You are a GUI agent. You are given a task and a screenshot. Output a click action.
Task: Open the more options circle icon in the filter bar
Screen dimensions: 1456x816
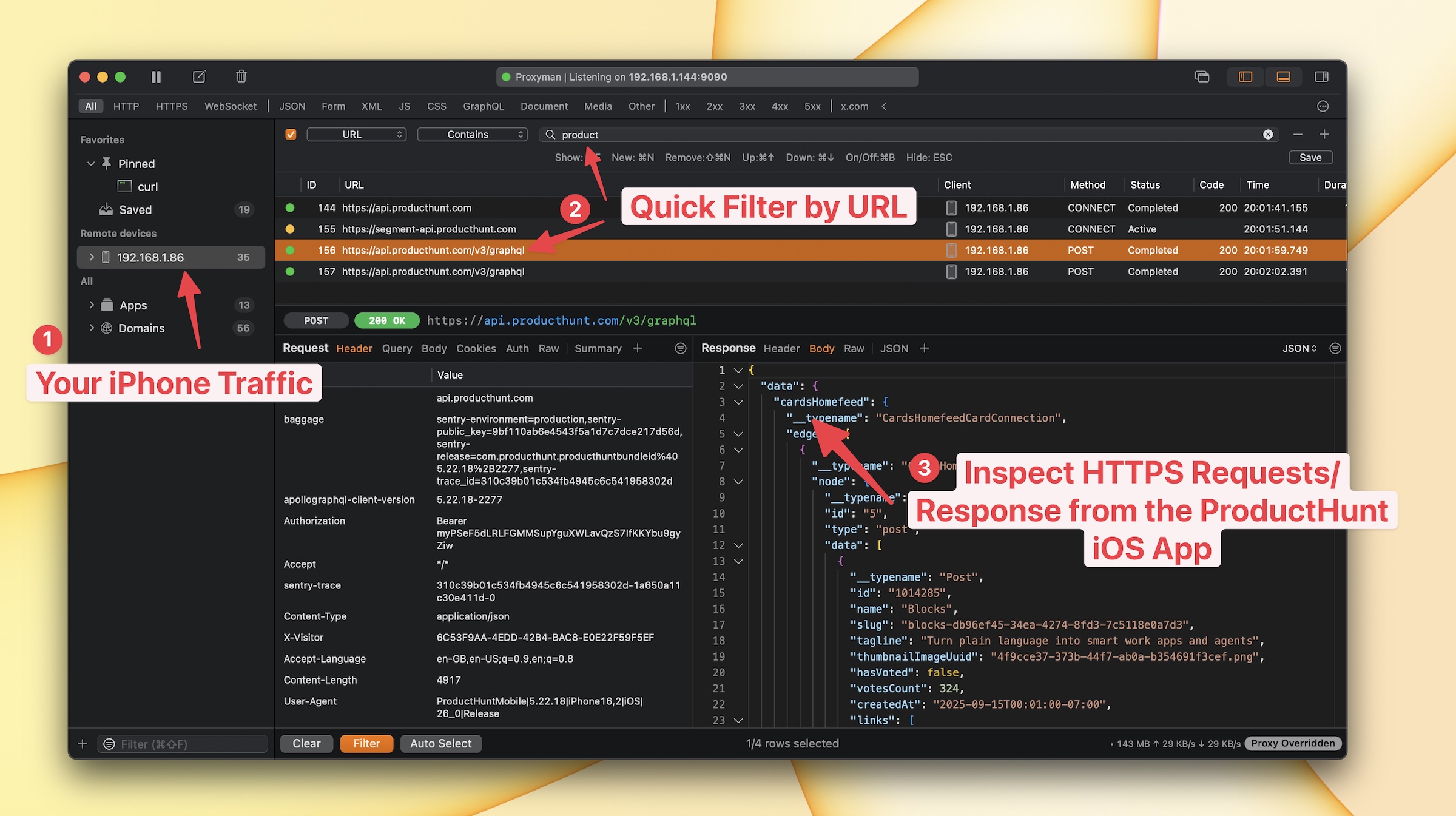[x=1323, y=106]
